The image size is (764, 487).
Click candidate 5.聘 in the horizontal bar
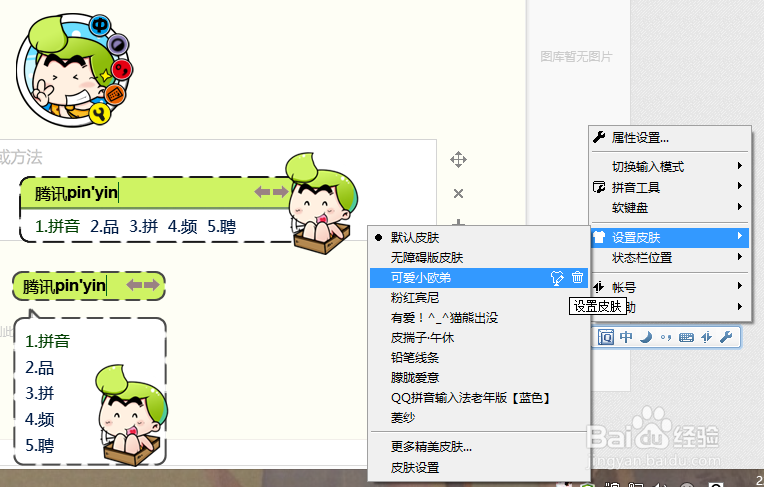222,227
